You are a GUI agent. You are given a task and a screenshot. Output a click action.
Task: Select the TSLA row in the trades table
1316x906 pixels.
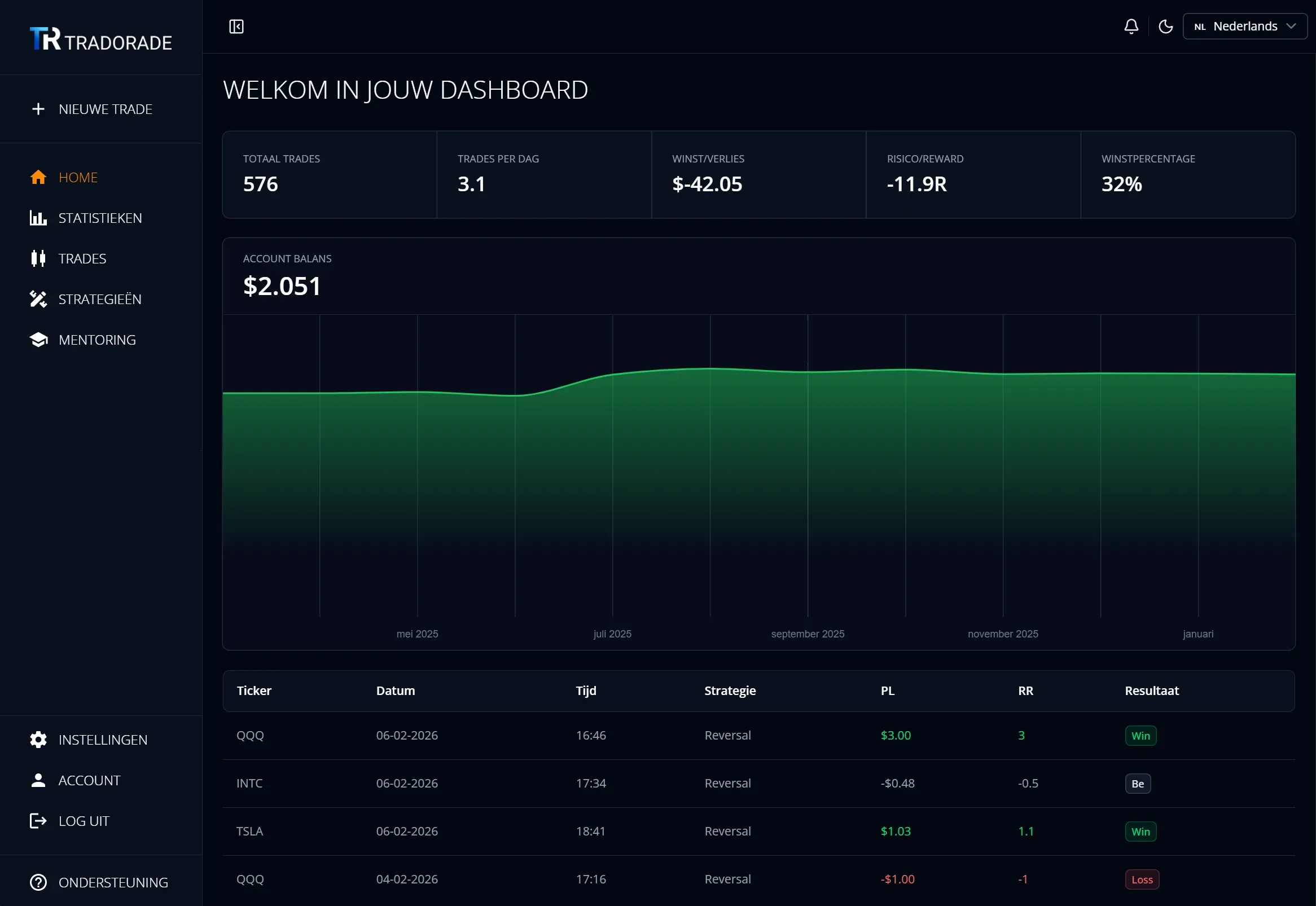(x=249, y=830)
